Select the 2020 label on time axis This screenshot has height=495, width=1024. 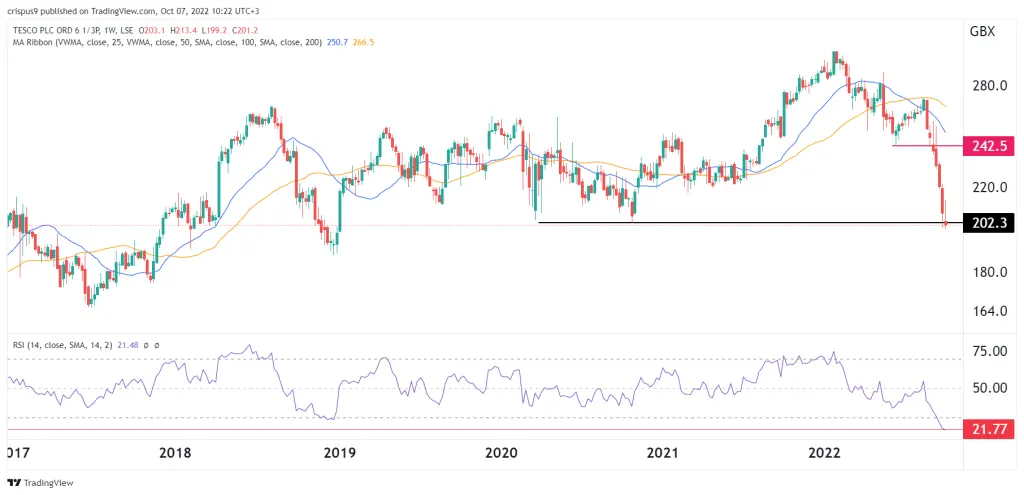click(x=501, y=453)
